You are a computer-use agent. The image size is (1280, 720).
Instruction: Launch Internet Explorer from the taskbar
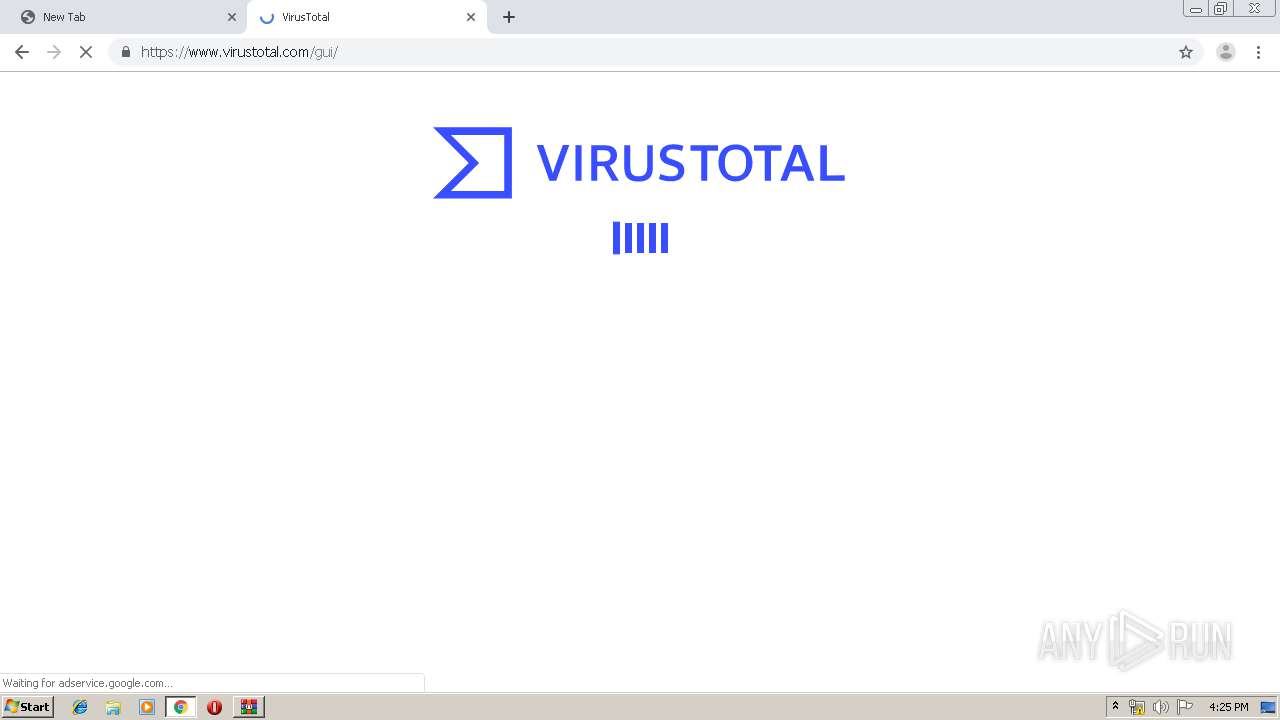(x=80, y=707)
